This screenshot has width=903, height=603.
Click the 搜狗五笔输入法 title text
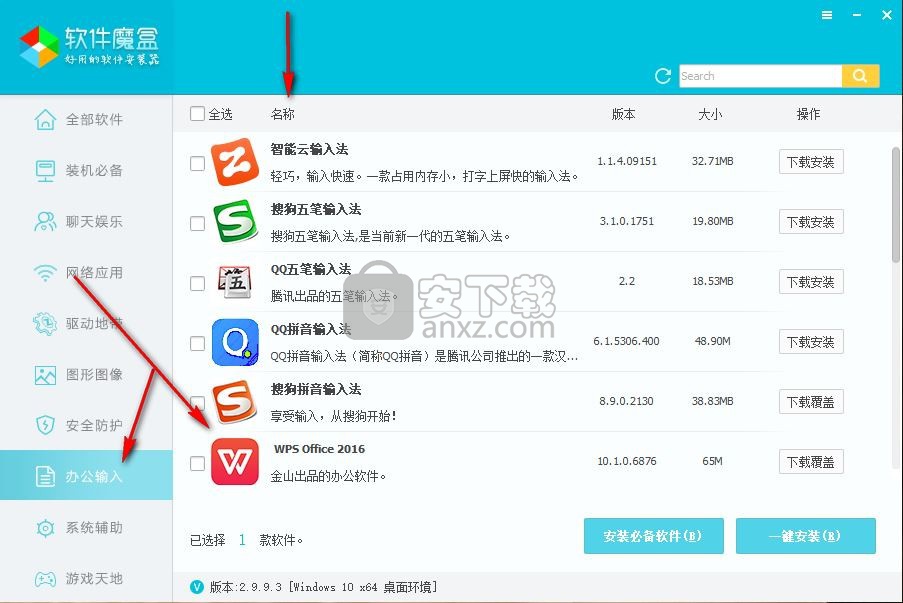tap(316, 209)
